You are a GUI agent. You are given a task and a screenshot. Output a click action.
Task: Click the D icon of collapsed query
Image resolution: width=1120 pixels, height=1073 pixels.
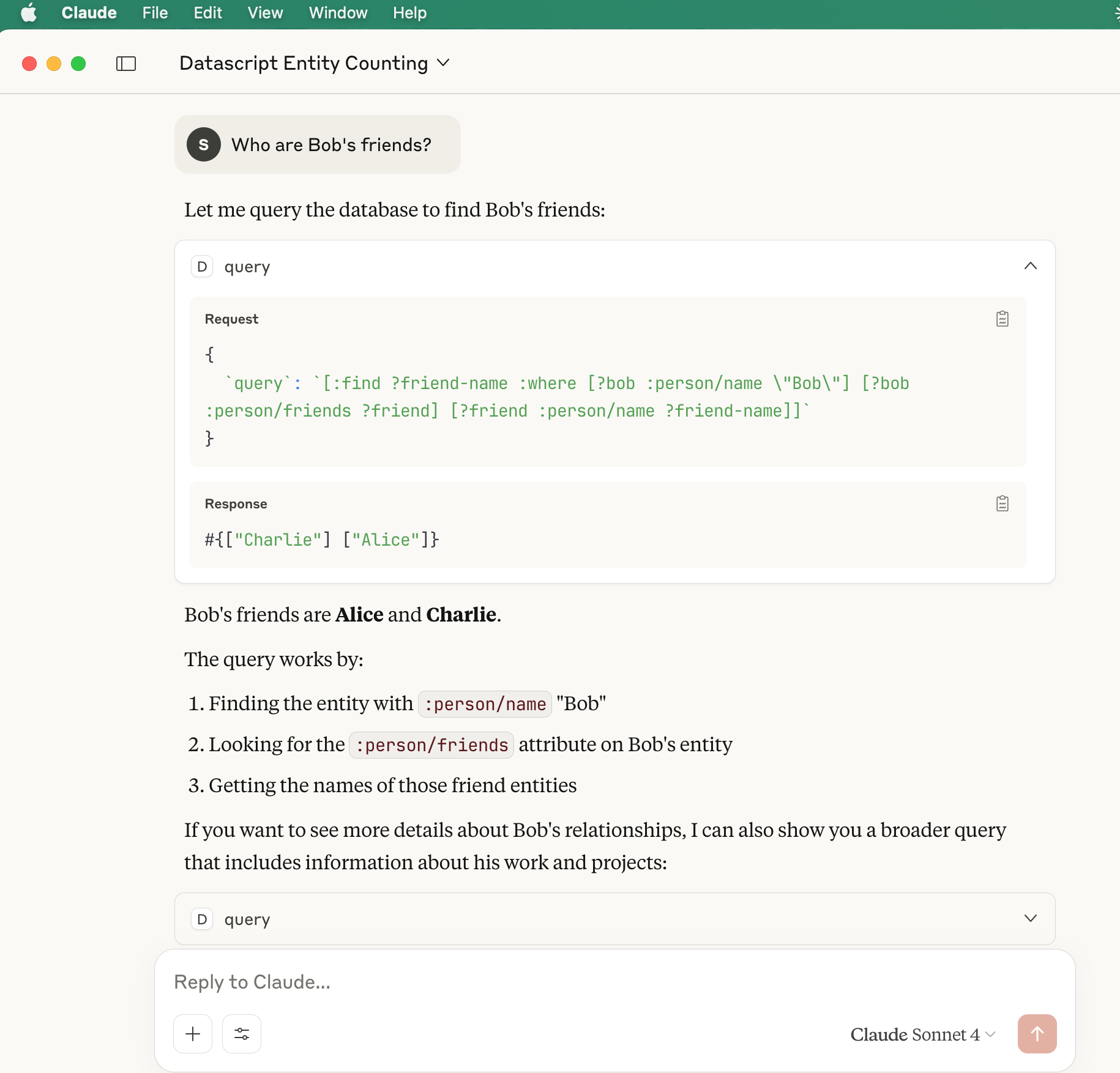[202, 919]
